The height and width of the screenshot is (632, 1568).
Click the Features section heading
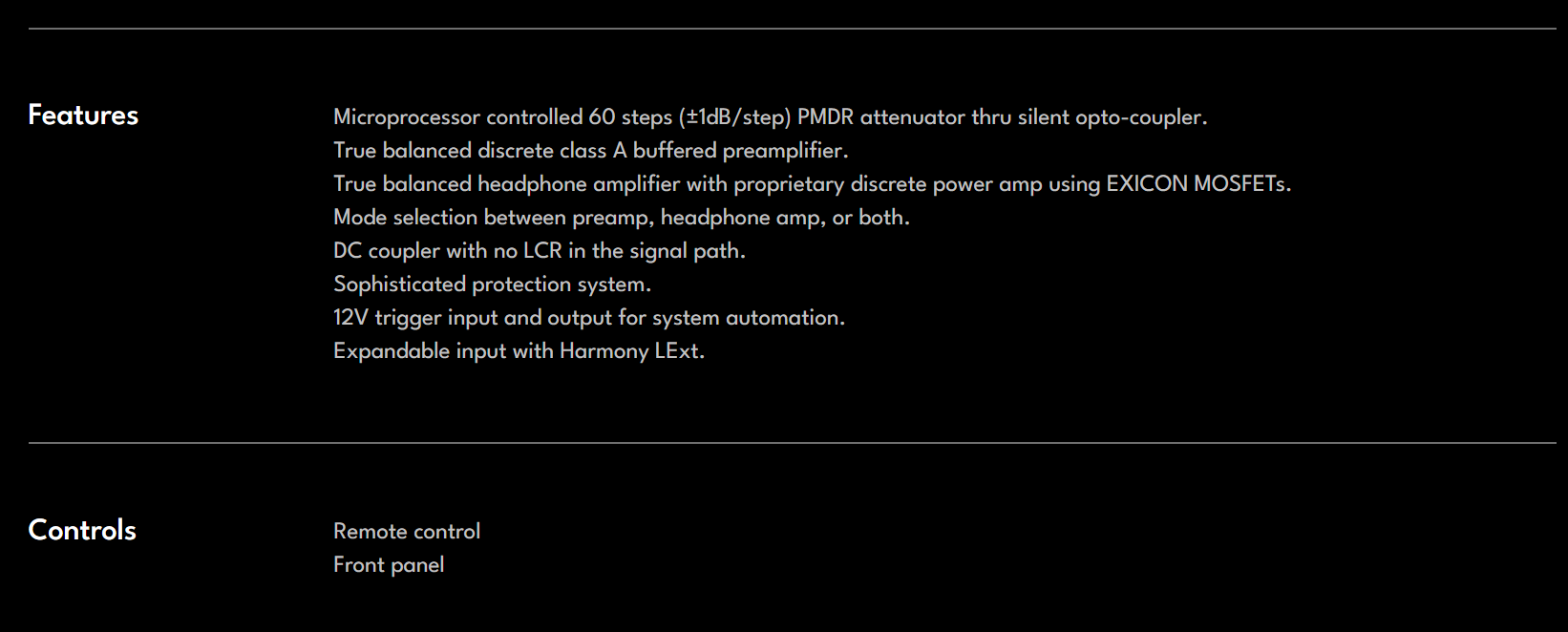[83, 115]
